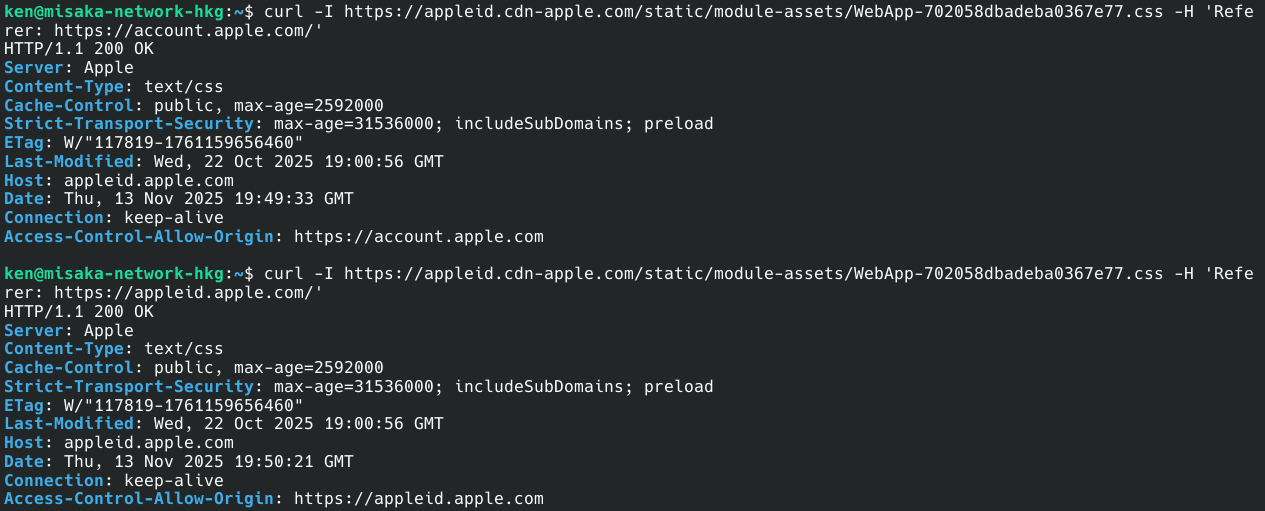Image resolution: width=1265 pixels, height=511 pixels.
Task: Click the Access-Control-Allow-Origin value https://account.apple.com
Action: click(418, 237)
